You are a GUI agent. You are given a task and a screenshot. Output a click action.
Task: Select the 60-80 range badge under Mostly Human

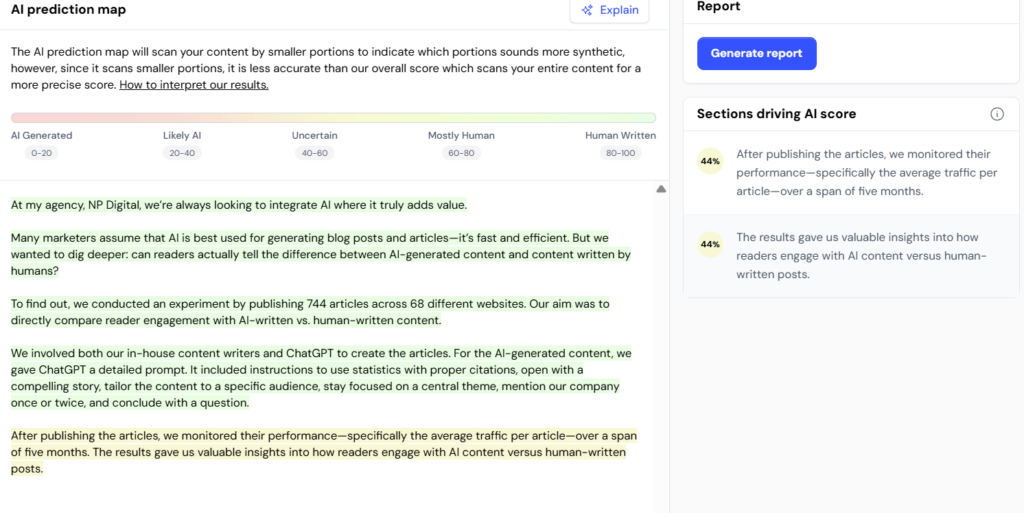coord(461,153)
